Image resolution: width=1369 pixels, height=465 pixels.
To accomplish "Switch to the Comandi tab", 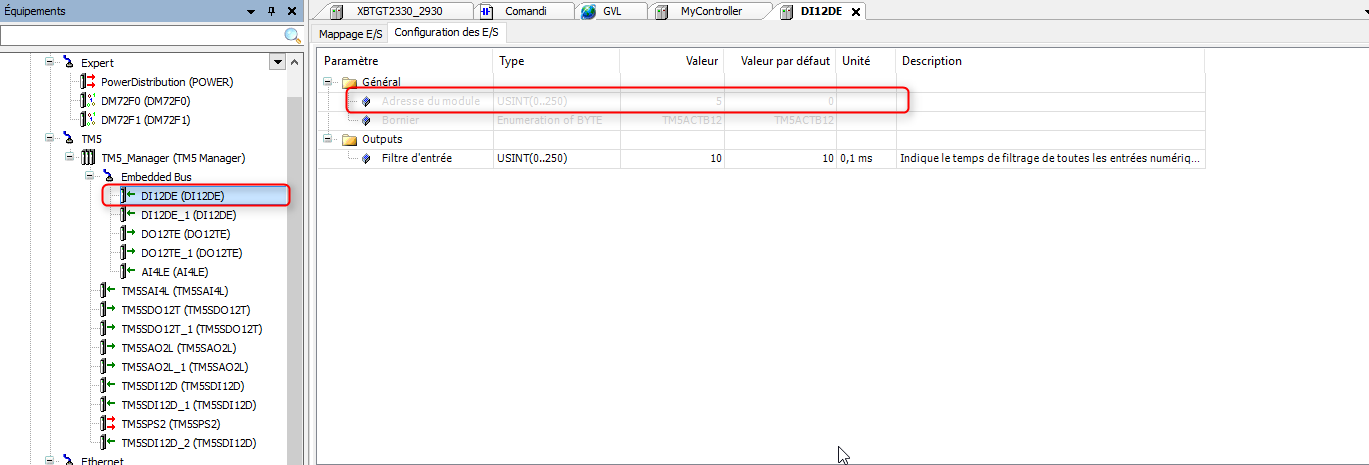I will point(523,11).
